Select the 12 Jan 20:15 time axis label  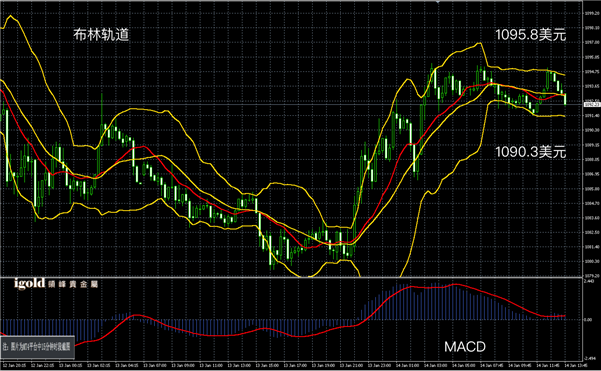[13, 366]
